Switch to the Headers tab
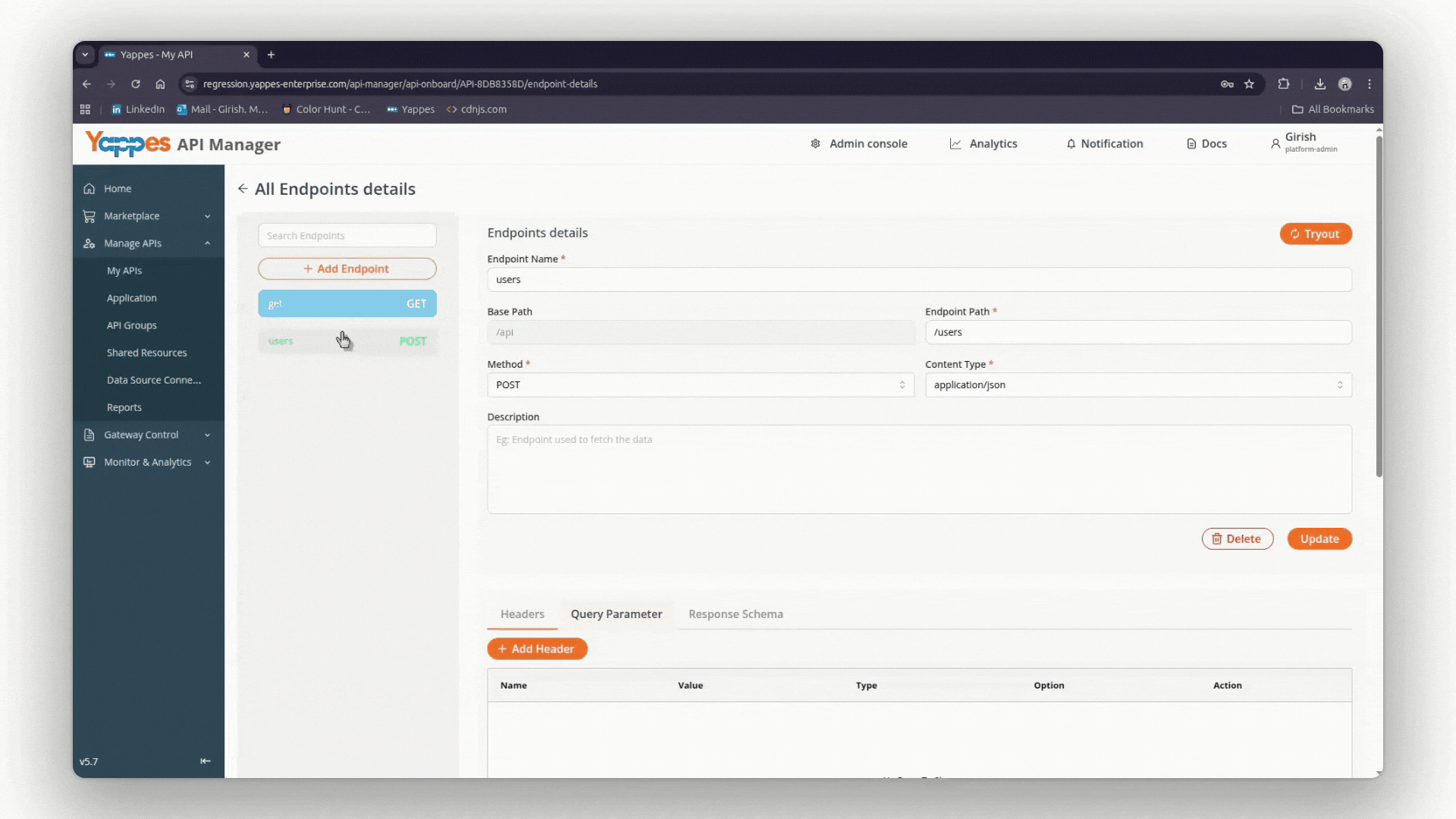The height and width of the screenshot is (819, 1456). [522, 614]
